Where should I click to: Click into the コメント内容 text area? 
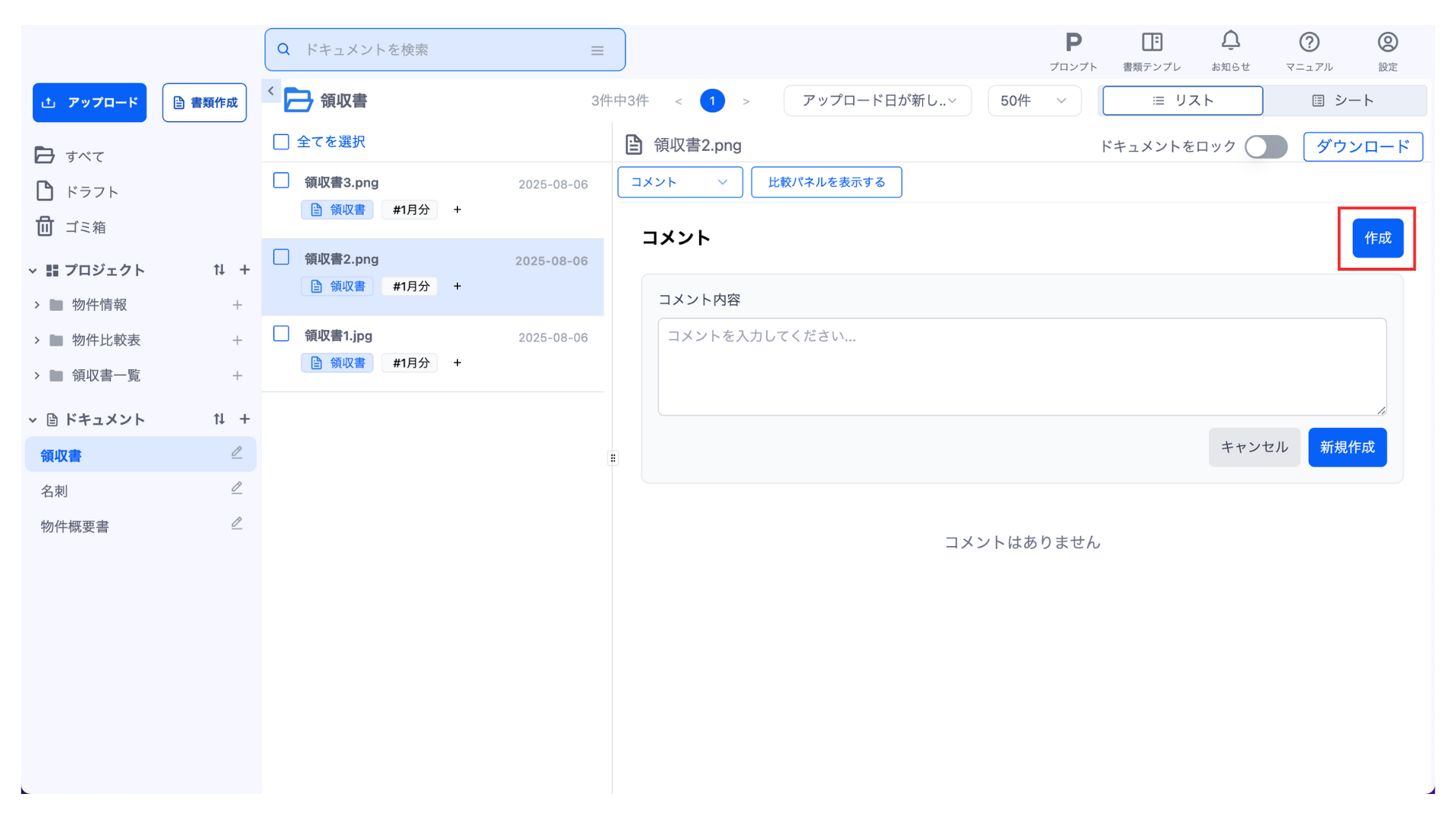(x=1021, y=367)
